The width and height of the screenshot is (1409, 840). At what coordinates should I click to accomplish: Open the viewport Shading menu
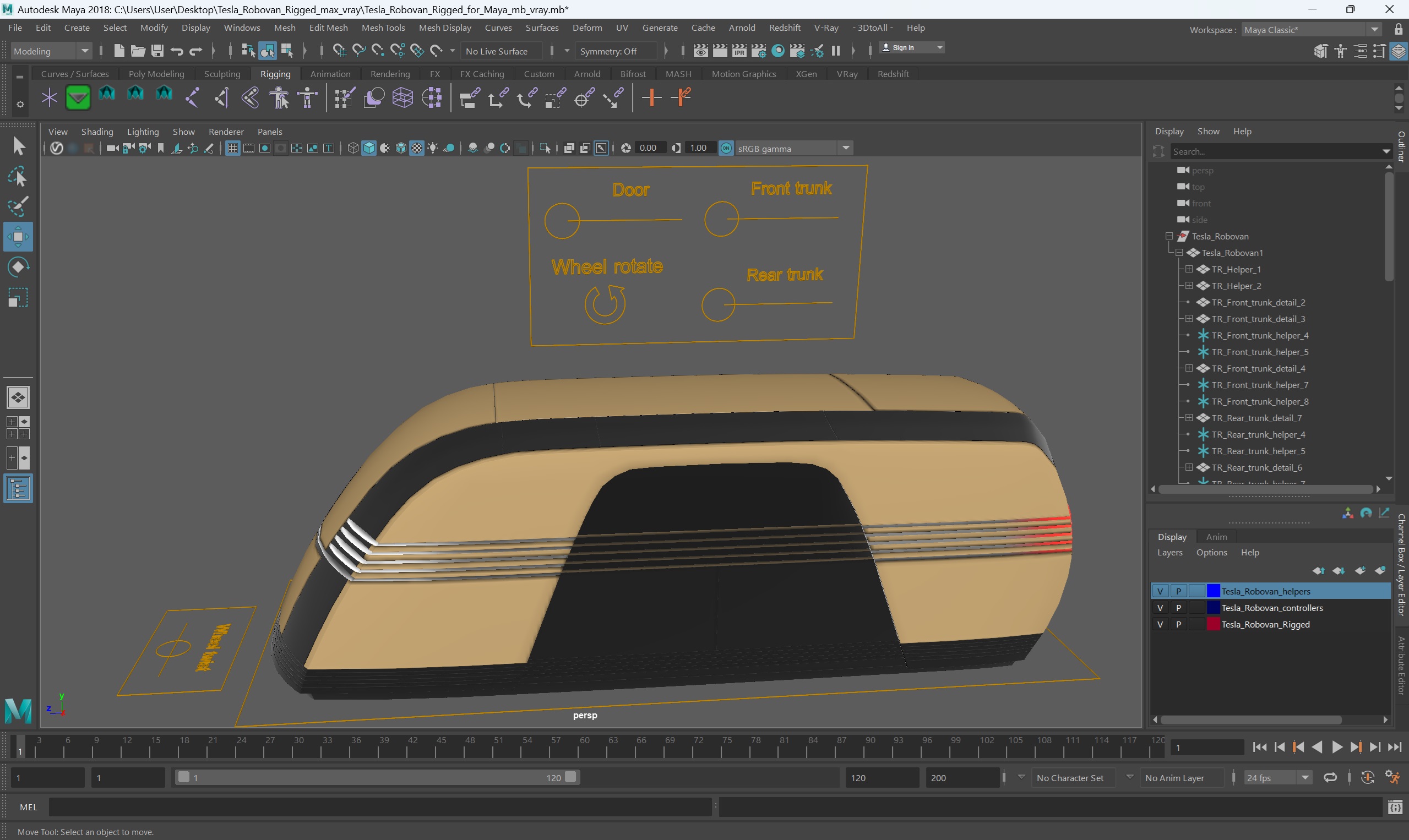(x=97, y=132)
